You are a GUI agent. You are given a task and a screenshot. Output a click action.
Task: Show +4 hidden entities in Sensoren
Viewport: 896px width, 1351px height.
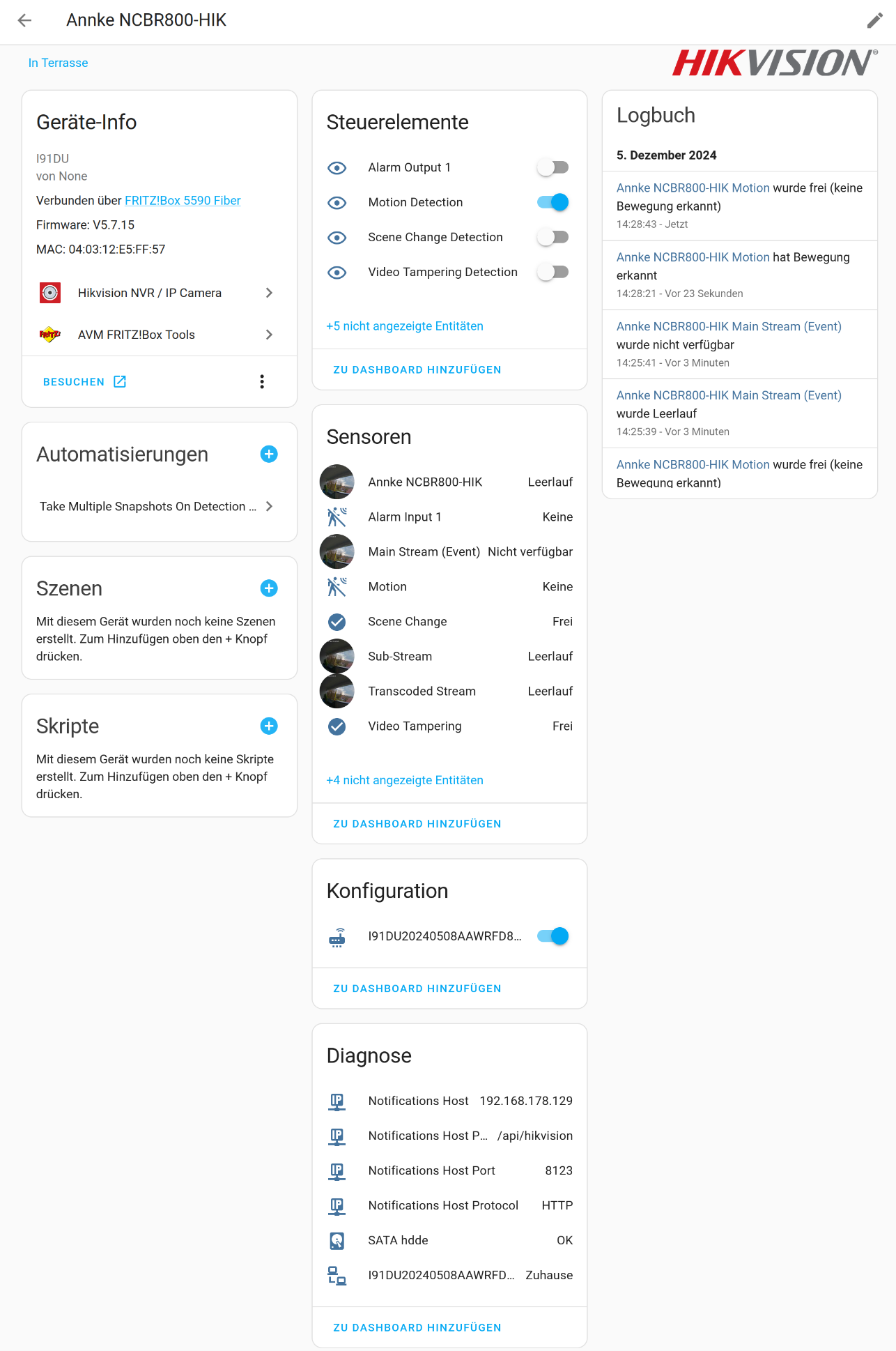click(x=405, y=780)
